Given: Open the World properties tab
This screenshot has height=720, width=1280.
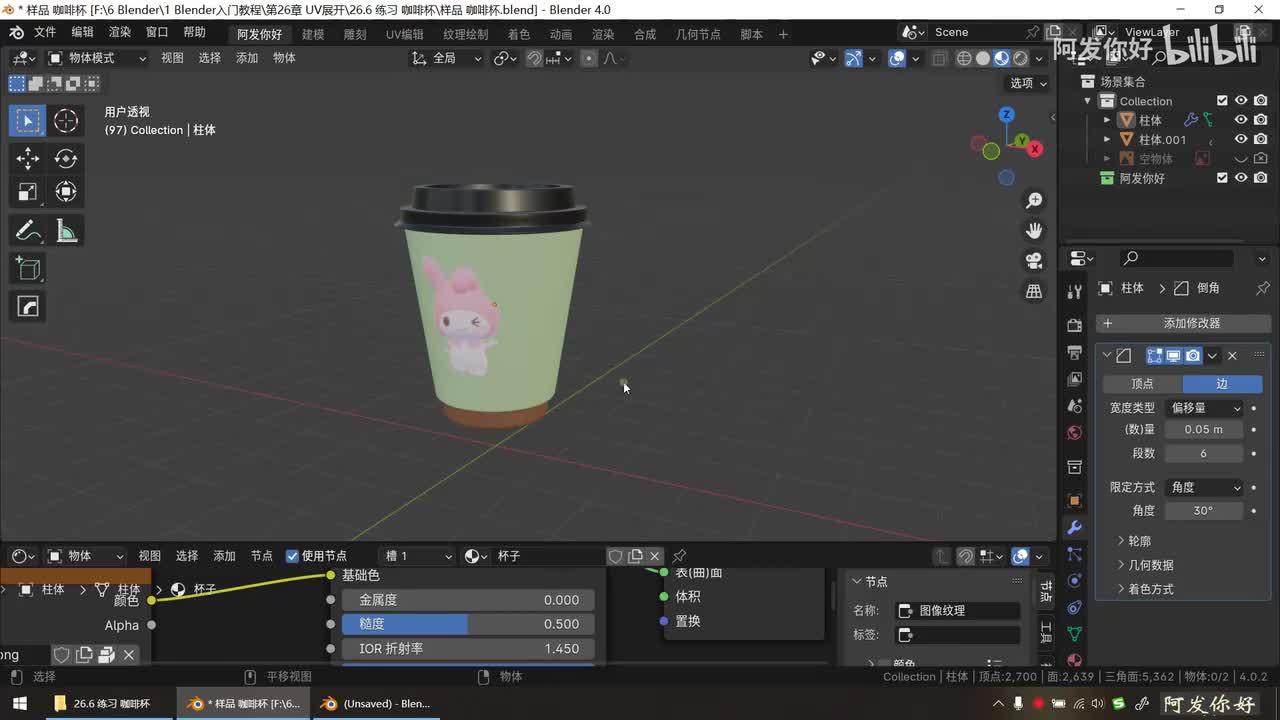Looking at the screenshot, I should (1075, 433).
